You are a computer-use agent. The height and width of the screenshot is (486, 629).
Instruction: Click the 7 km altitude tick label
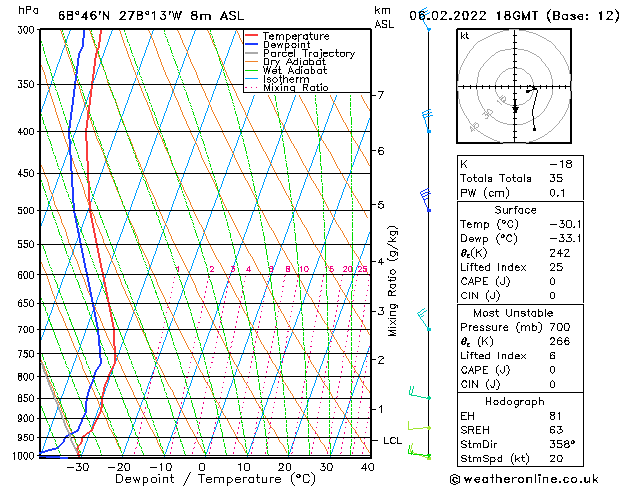click(x=380, y=95)
